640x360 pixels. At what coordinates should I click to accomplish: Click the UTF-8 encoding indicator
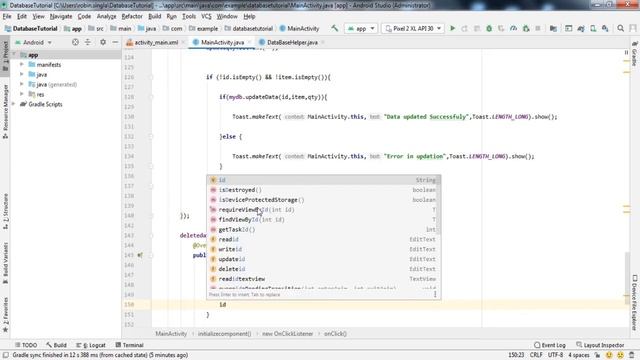tap(555, 355)
